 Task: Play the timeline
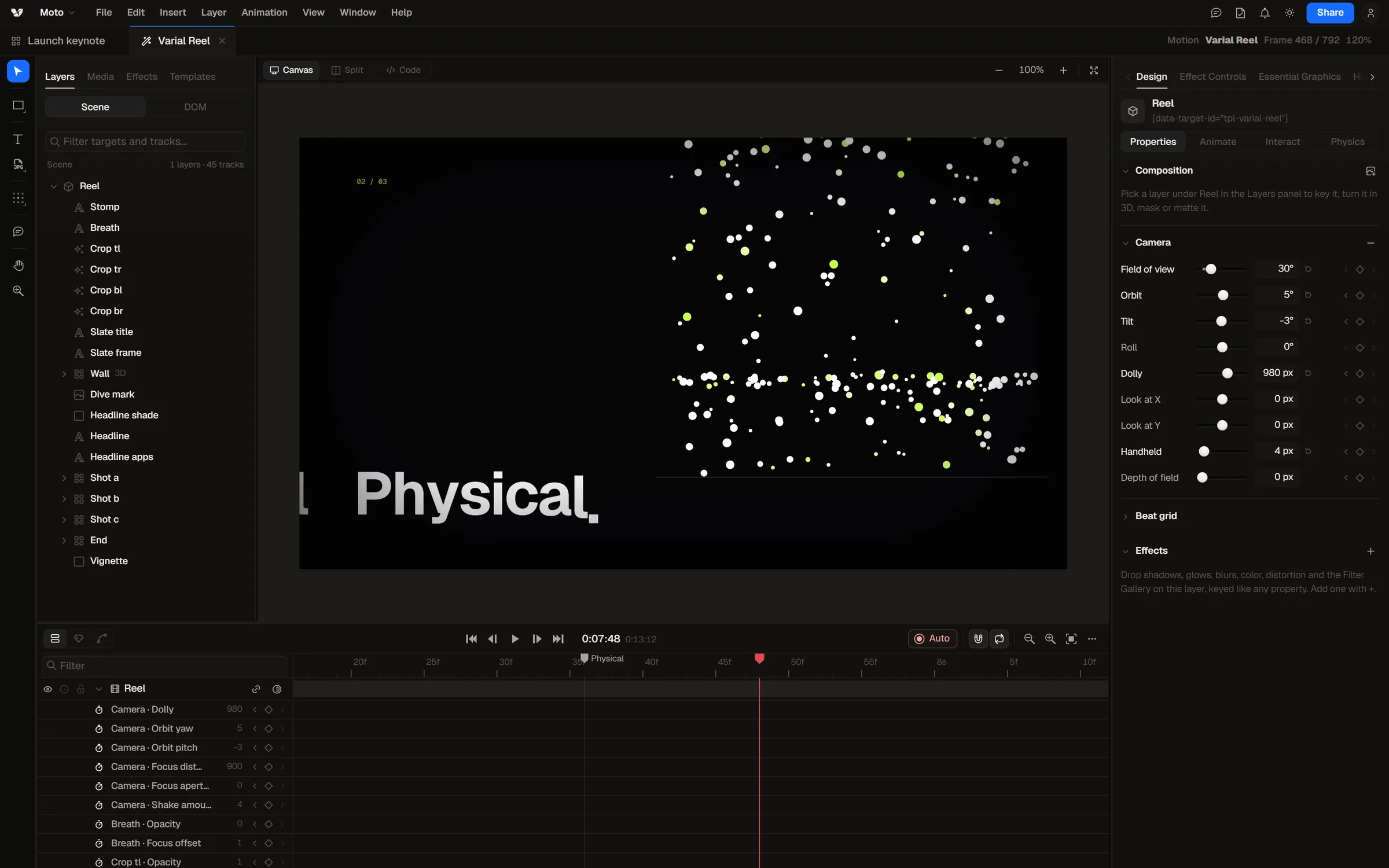[515, 639]
